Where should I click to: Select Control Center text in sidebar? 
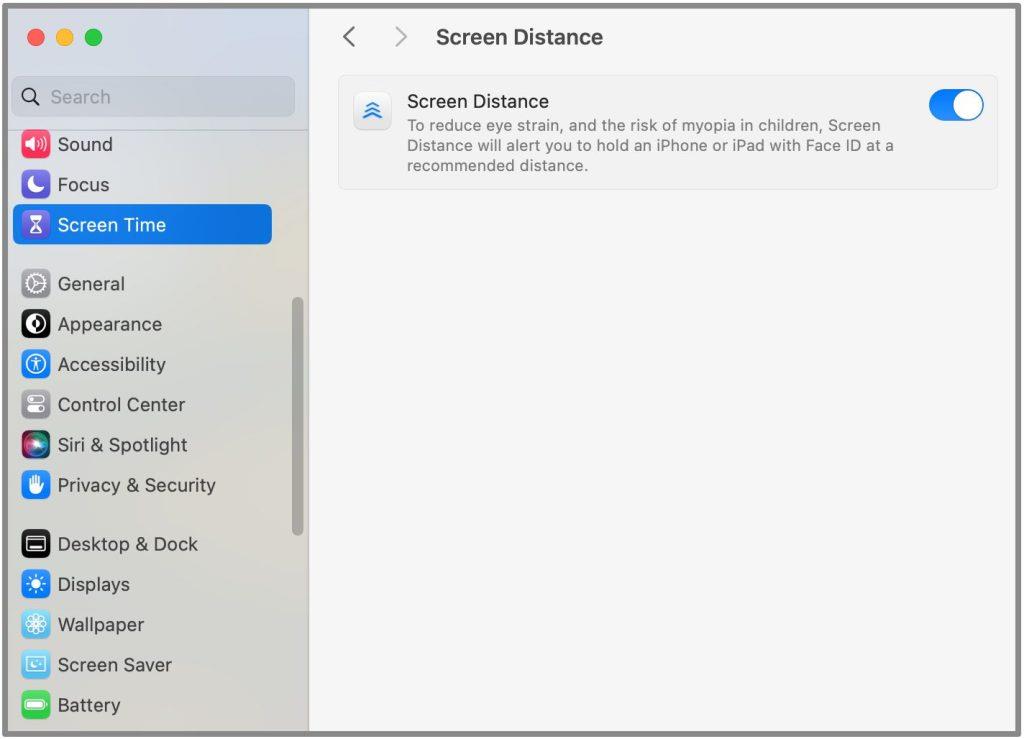121,405
